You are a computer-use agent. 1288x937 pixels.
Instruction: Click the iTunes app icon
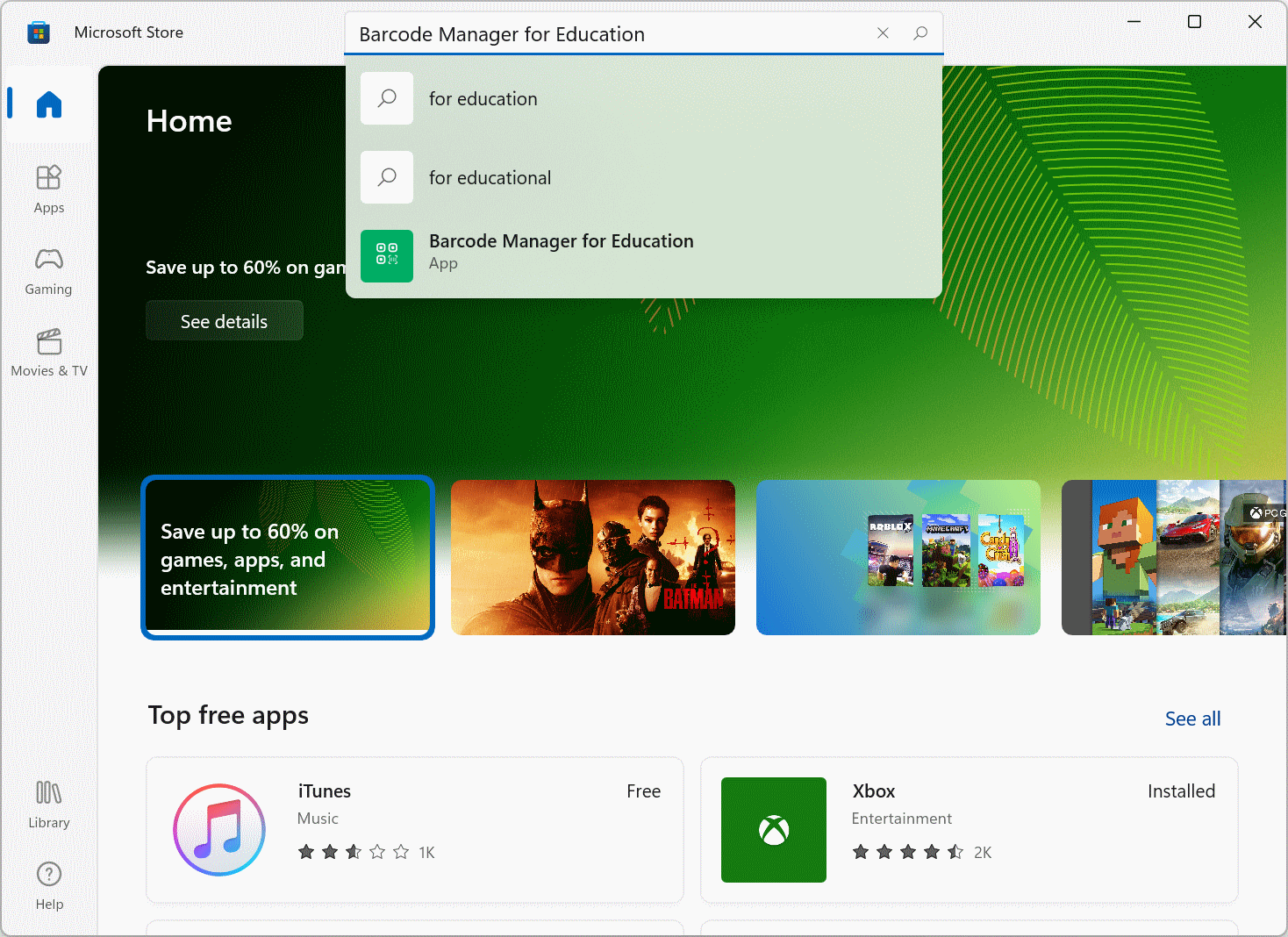[219, 830]
